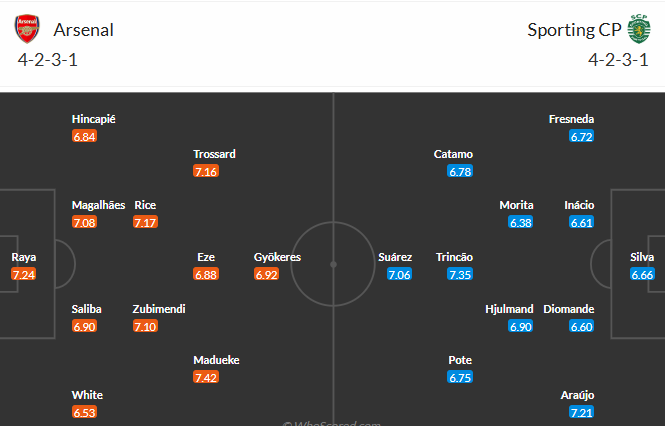Select player name Fresneda

click(571, 119)
